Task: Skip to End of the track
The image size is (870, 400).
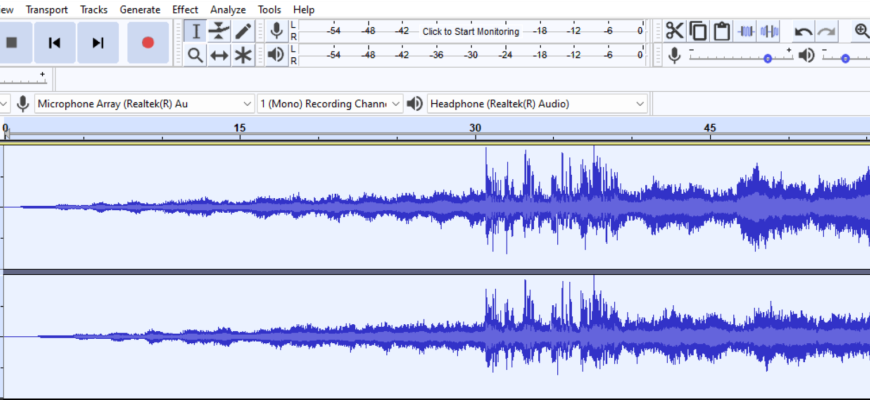Action: coord(97,42)
